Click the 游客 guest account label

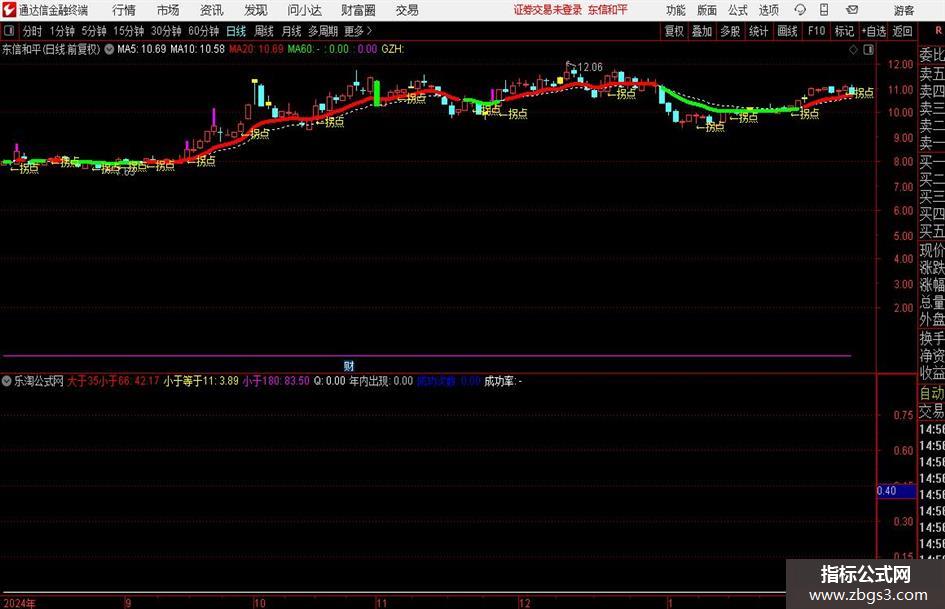point(903,10)
